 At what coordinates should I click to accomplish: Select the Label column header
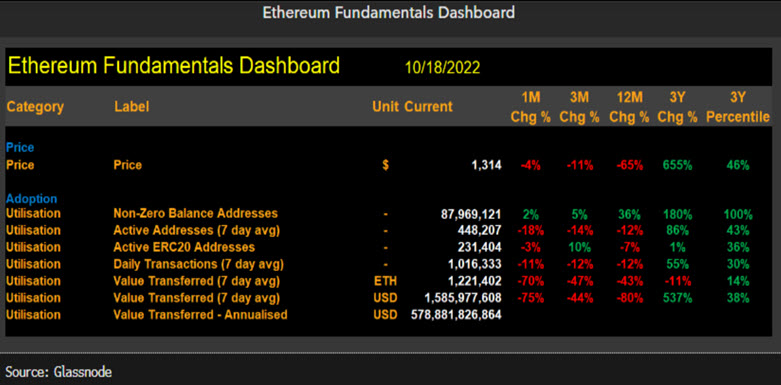coord(131,107)
